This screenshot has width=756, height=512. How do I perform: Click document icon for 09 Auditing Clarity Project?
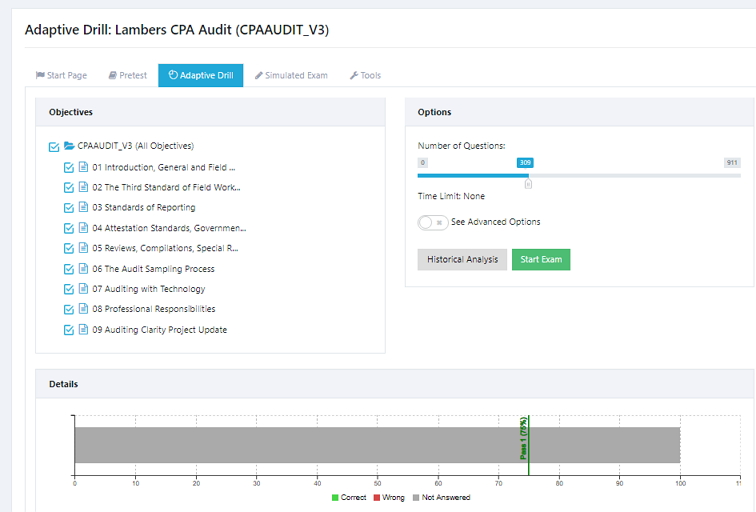[83, 329]
